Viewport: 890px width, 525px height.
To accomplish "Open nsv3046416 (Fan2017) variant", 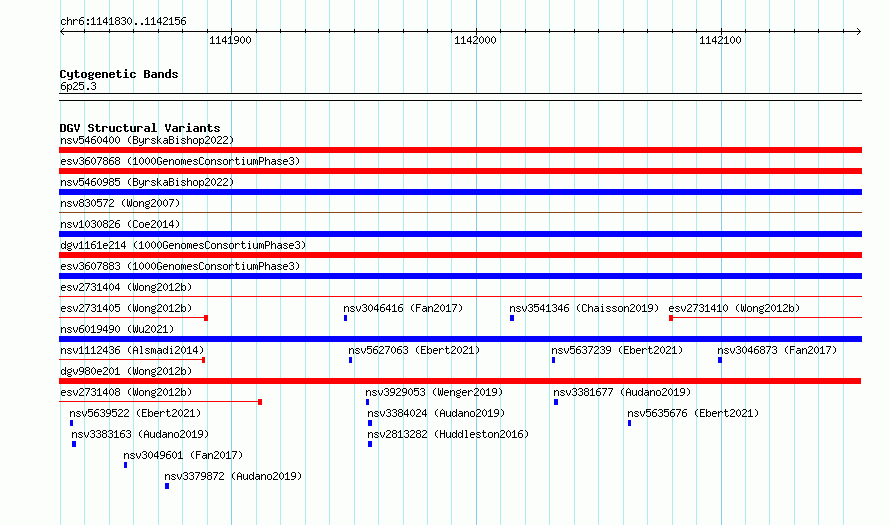I will pyautogui.click(x=403, y=308).
